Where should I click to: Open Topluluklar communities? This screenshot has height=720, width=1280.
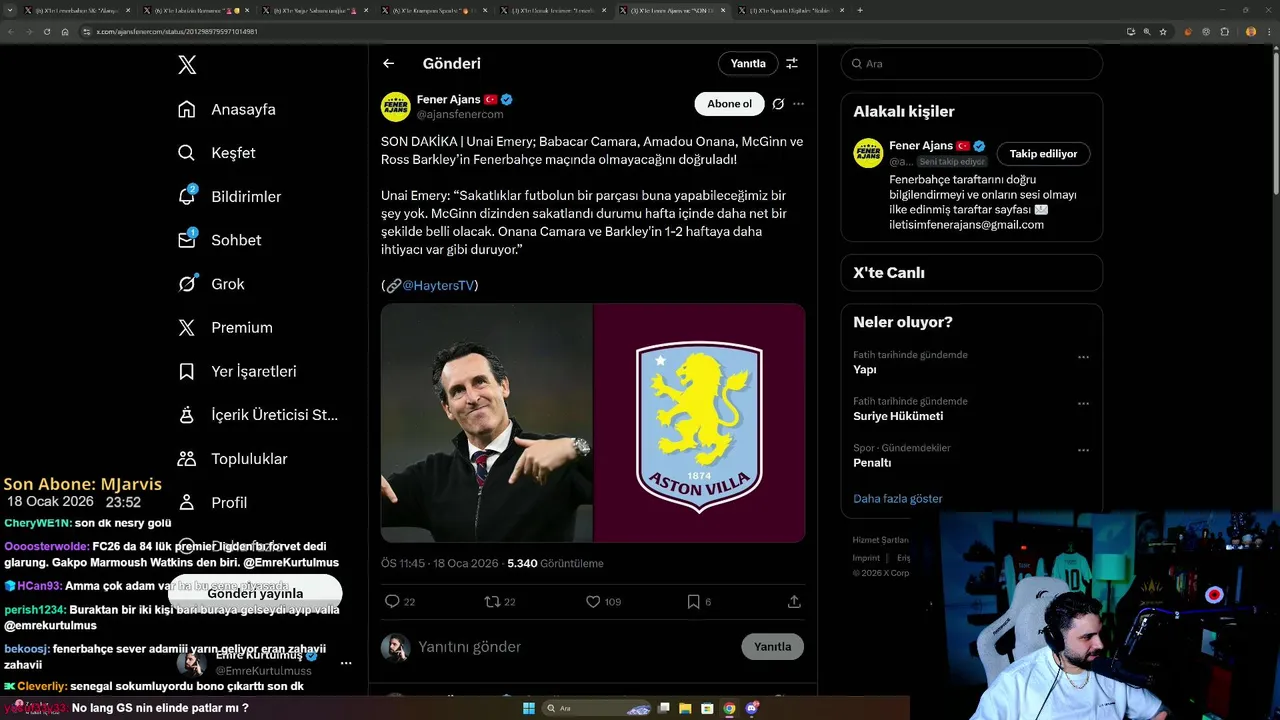232,459
